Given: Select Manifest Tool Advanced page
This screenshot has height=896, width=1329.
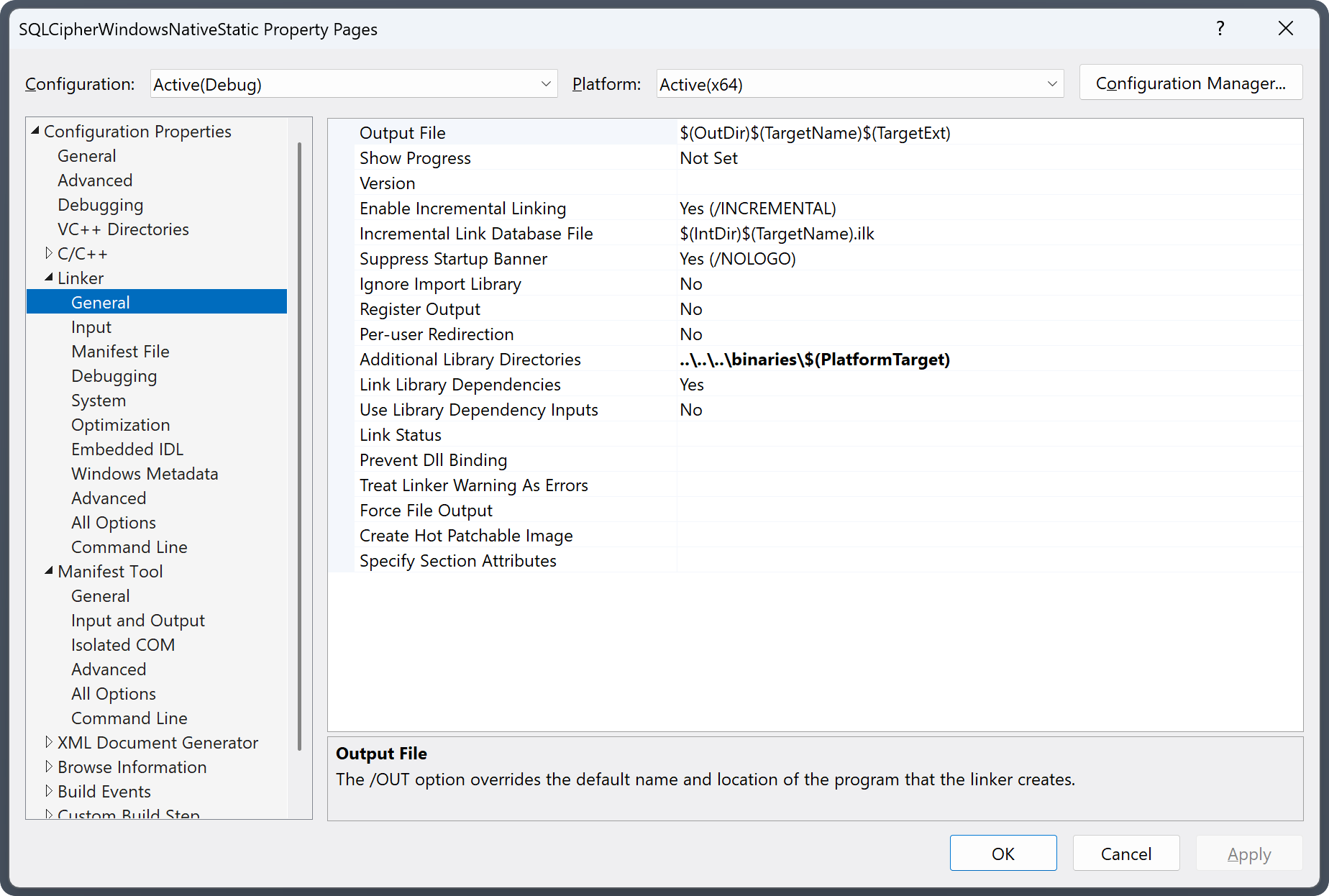Looking at the screenshot, I should pos(109,669).
